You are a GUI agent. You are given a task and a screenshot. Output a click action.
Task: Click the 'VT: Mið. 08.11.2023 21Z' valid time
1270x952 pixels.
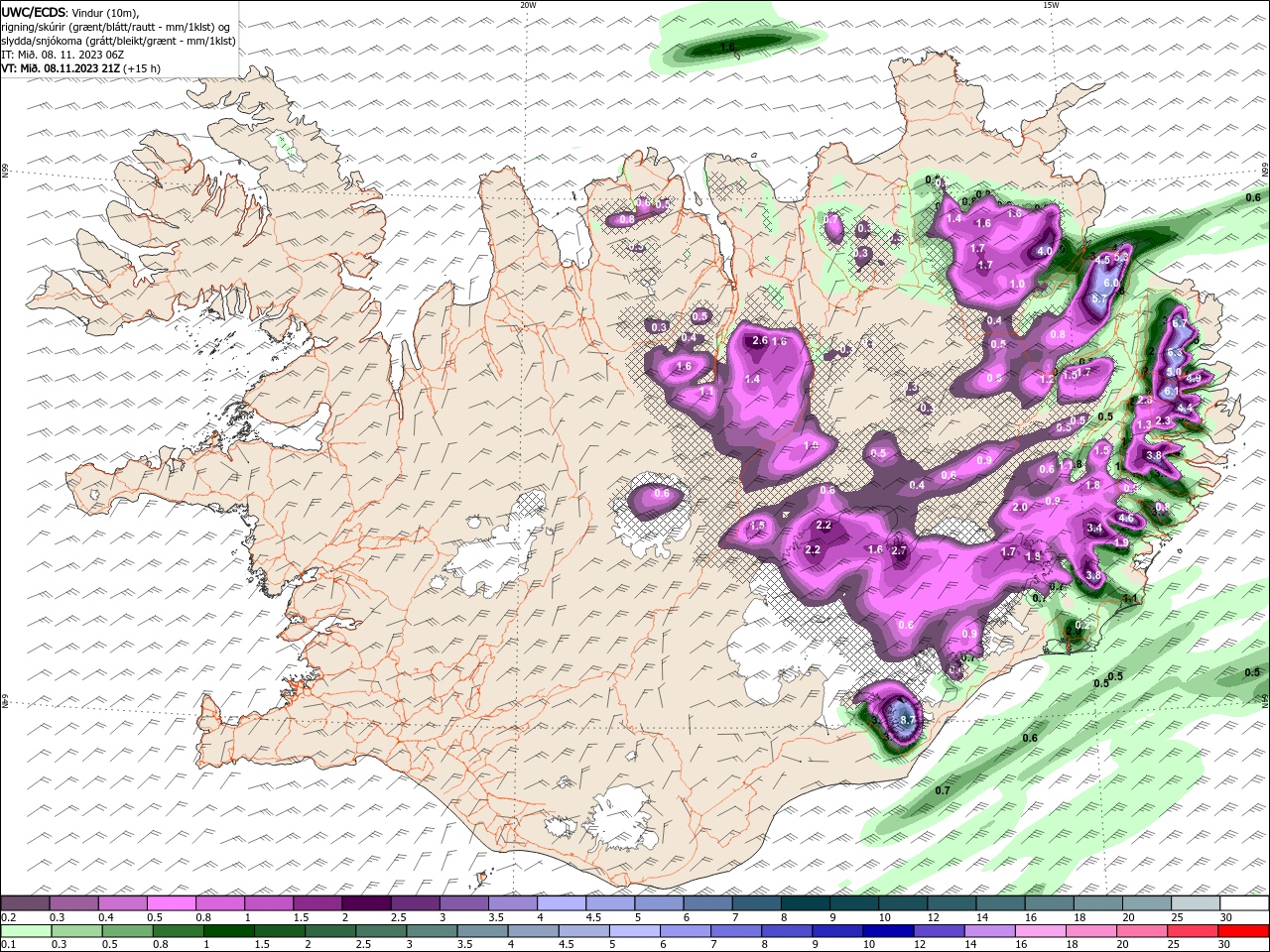61,68
